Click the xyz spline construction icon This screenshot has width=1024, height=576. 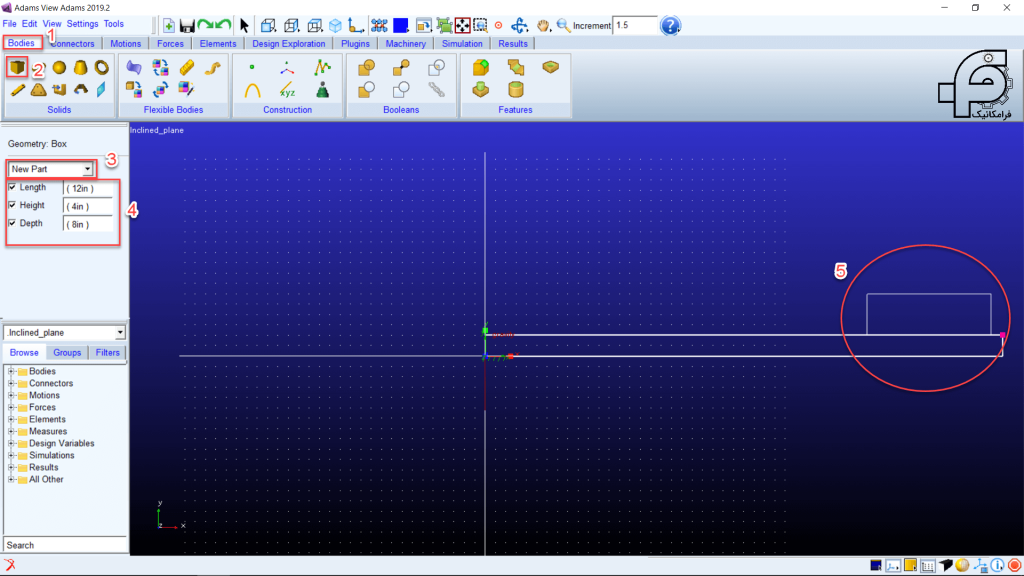pos(287,90)
